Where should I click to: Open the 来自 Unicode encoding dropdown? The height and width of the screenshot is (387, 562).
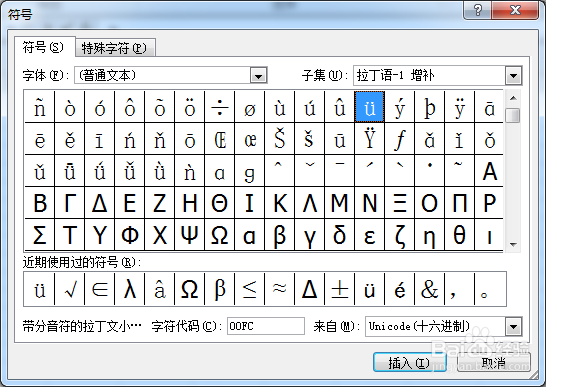point(513,326)
